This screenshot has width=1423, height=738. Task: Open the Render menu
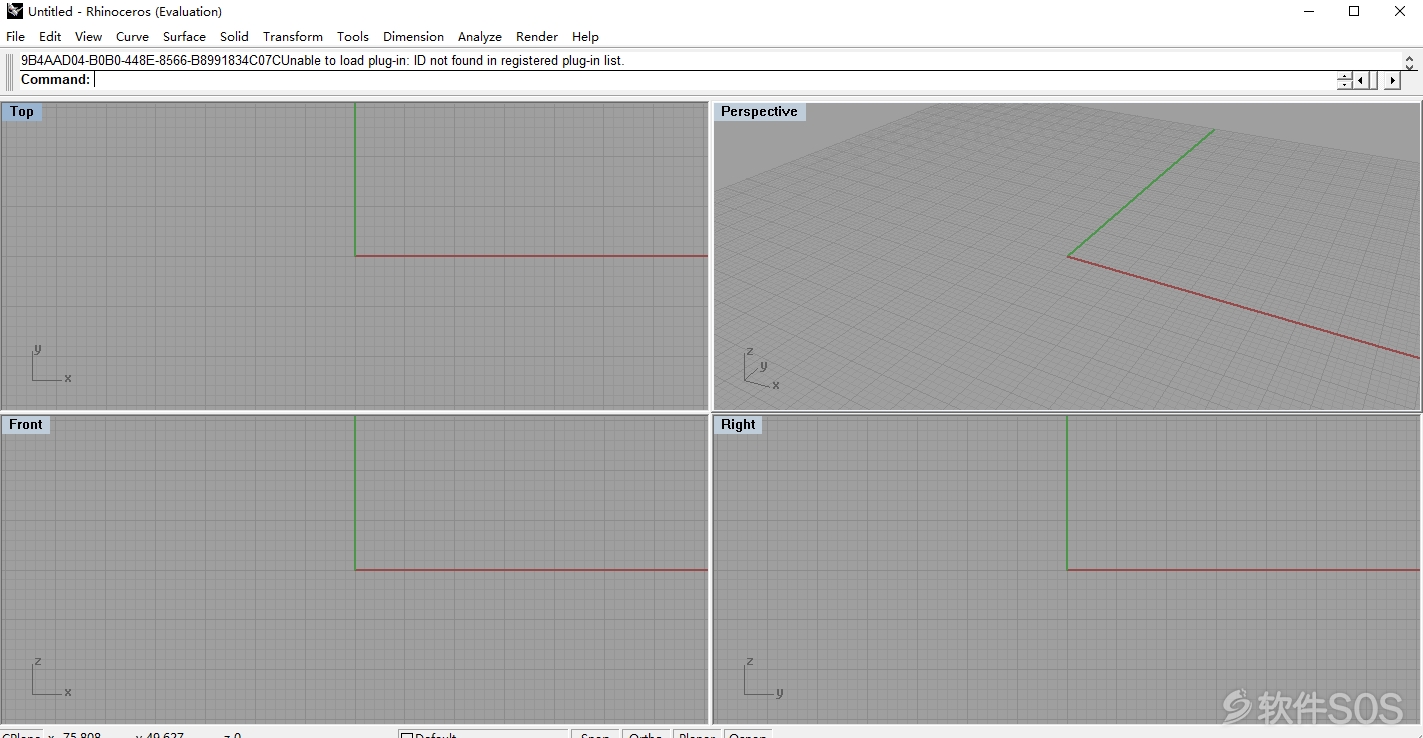(x=537, y=36)
